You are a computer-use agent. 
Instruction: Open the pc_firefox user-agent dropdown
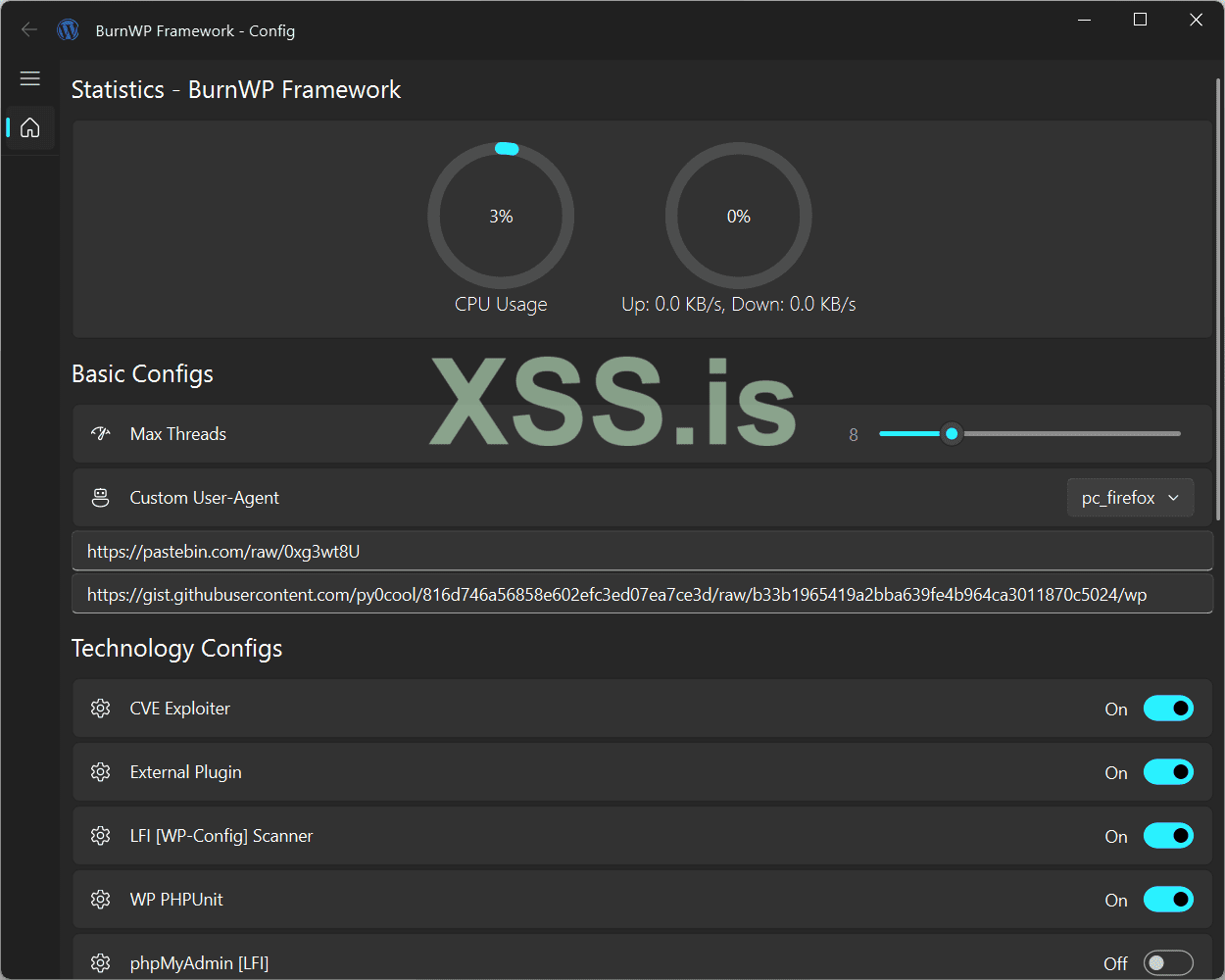pyautogui.click(x=1130, y=498)
